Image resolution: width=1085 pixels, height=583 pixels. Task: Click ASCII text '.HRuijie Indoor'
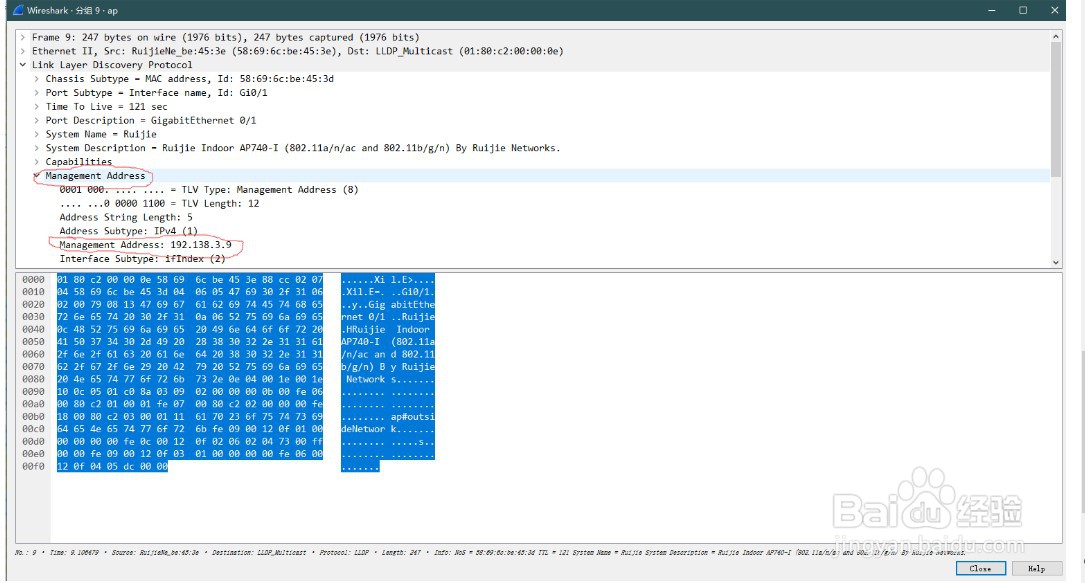coord(385,329)
